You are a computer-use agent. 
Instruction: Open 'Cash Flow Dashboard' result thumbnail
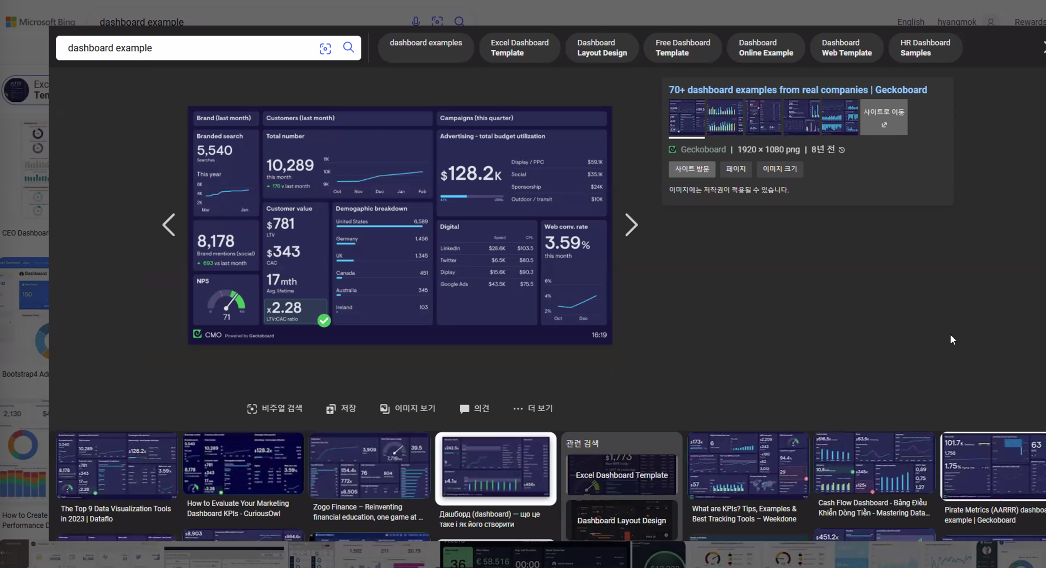(x=875, y=463)
